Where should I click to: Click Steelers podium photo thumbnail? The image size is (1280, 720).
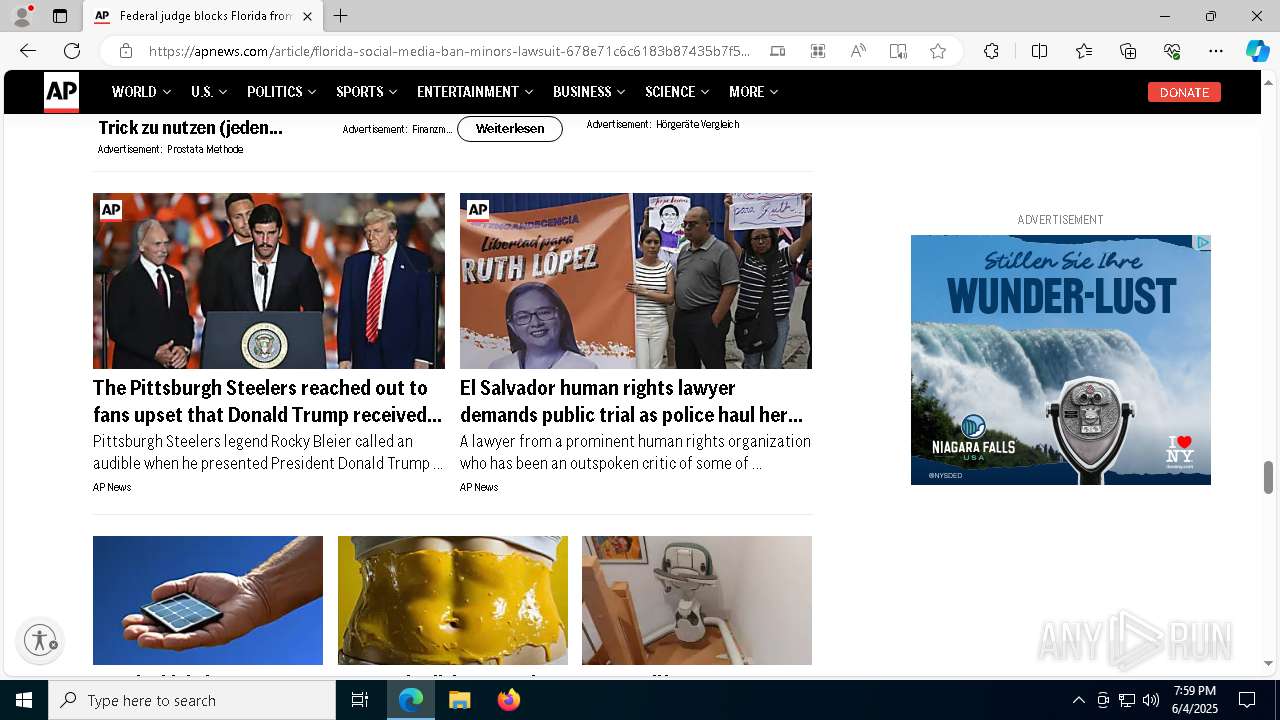click(x=269, y=281)
